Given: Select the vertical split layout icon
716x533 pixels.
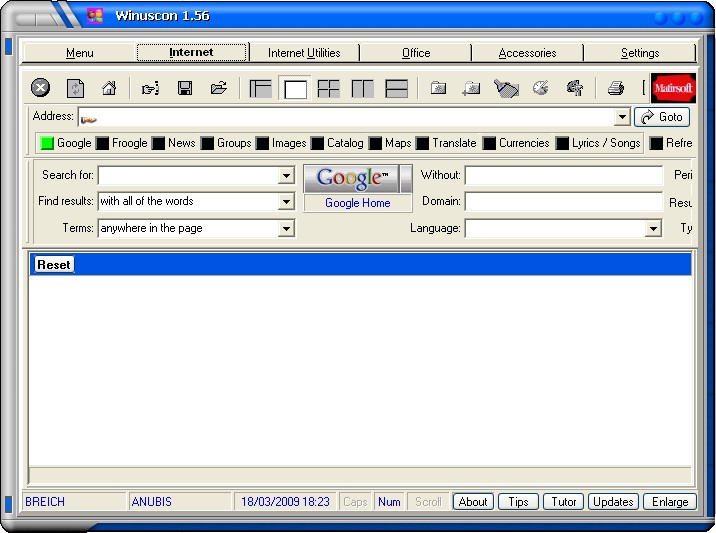Looking at the screenshot, I should tap(363, 89).
